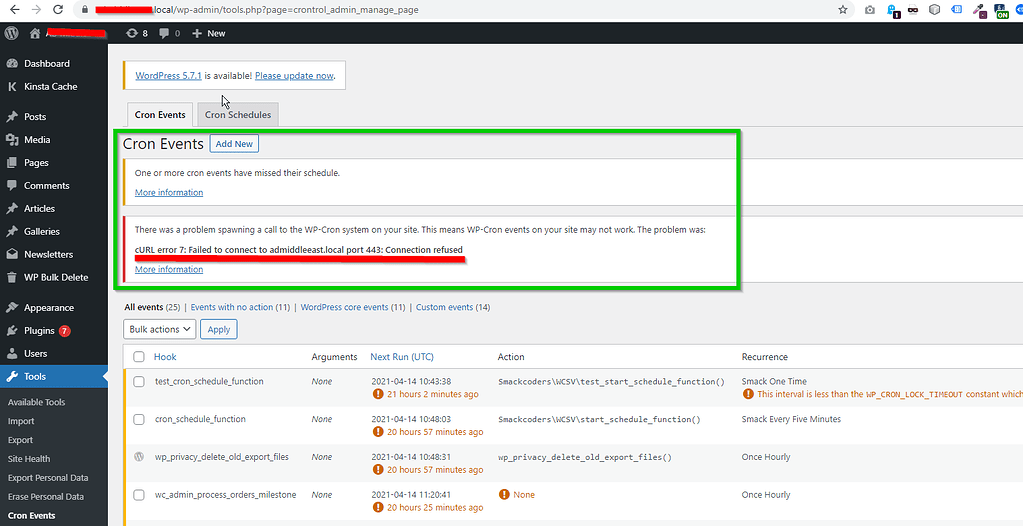Click the cURL error 7 message
1023x526 pixels.
point(299,250)
